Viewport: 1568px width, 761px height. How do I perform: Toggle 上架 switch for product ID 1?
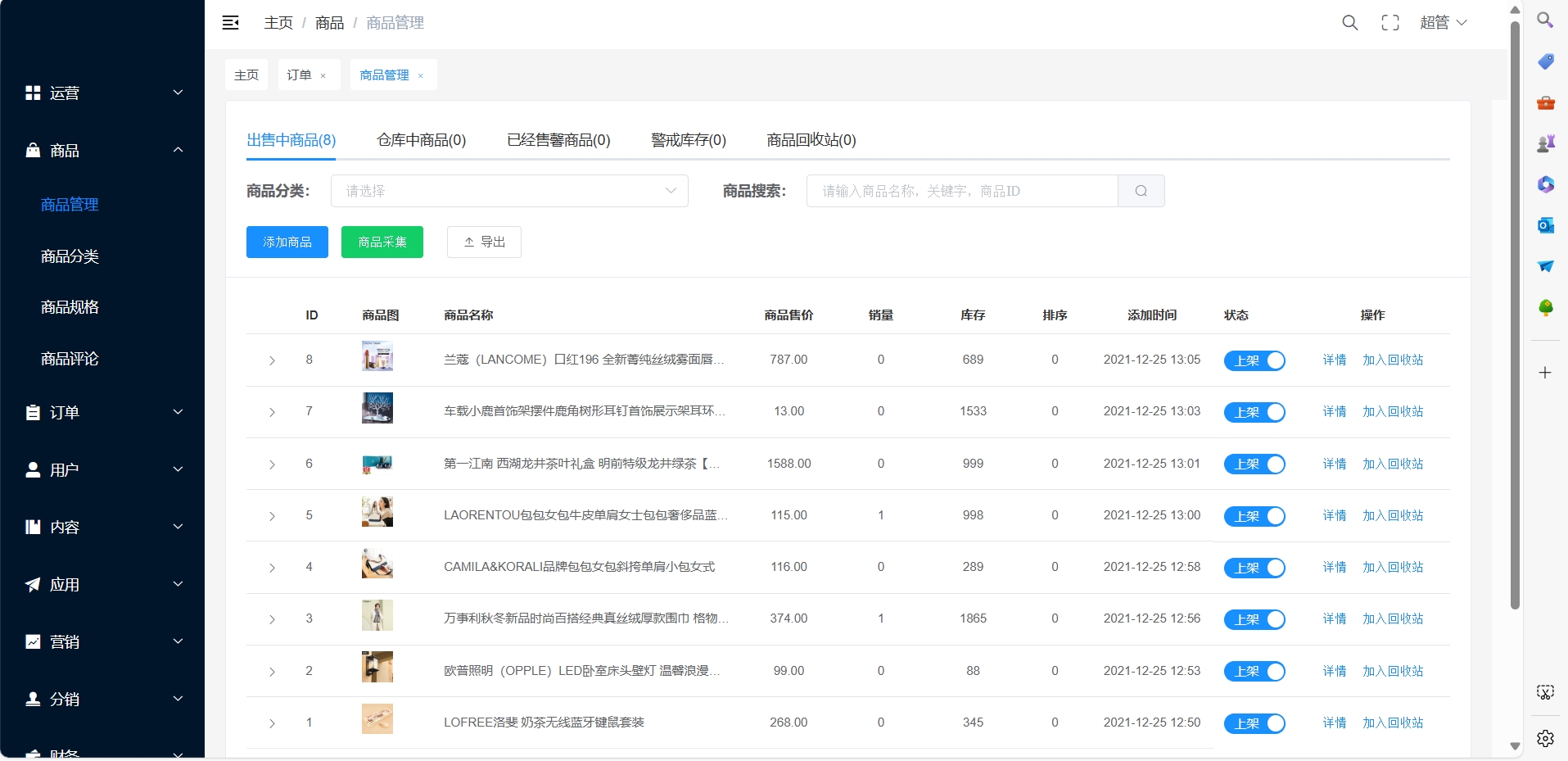coord(1254,723)
